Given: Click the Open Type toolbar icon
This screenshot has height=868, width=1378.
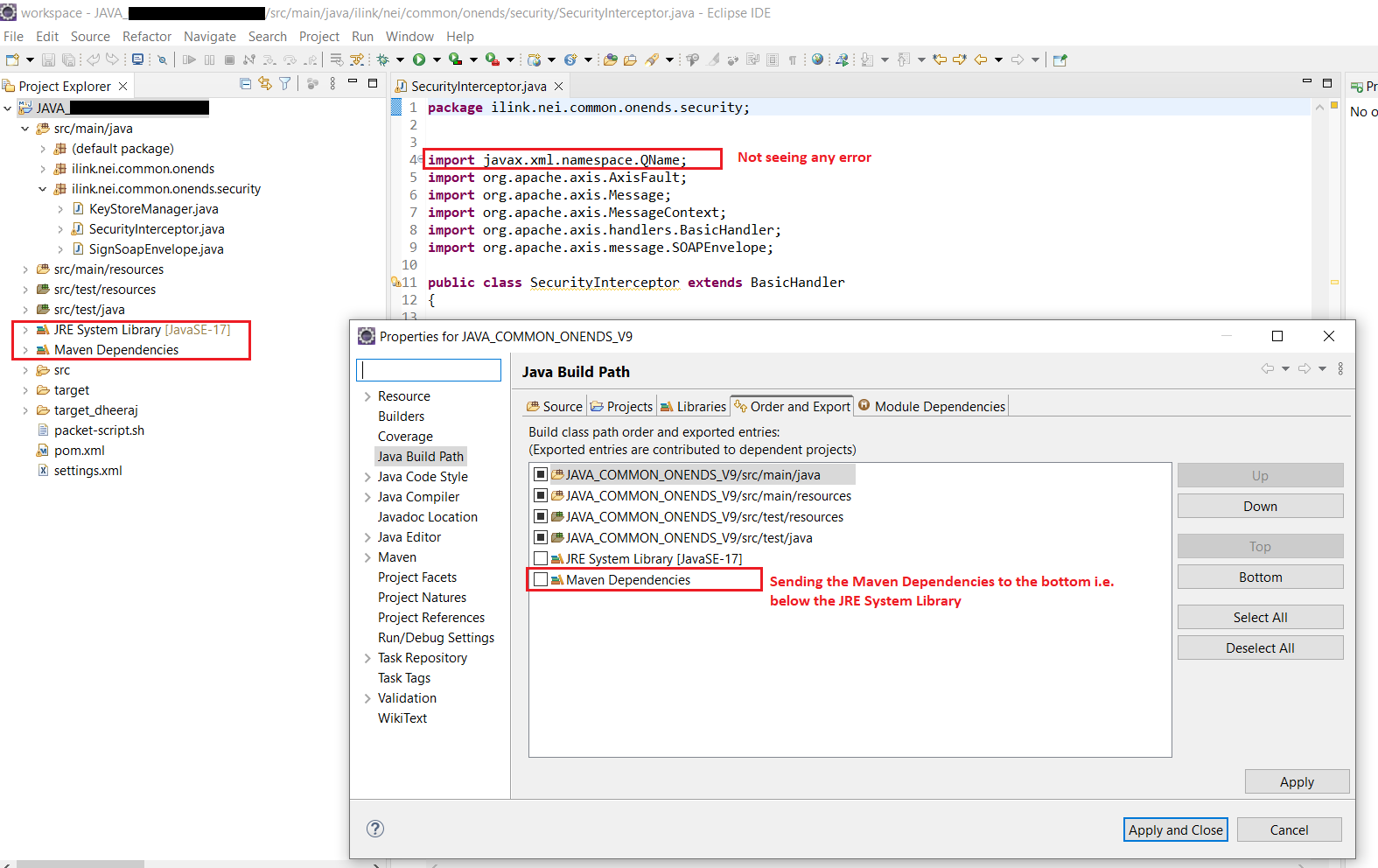Looking at the screenshot, I should 610,59.
